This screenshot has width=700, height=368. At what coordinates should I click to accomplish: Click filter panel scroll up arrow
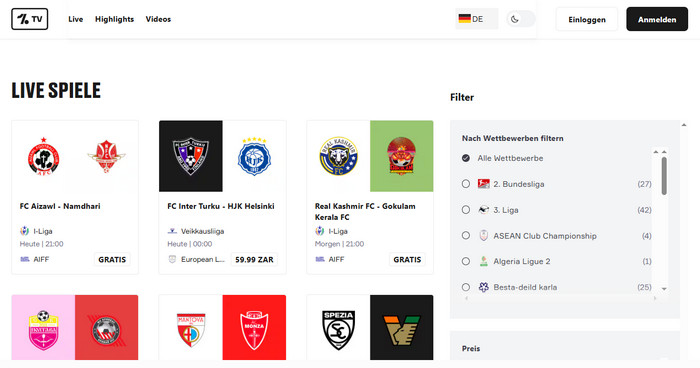pyautogui.click(x=683, y=125)
